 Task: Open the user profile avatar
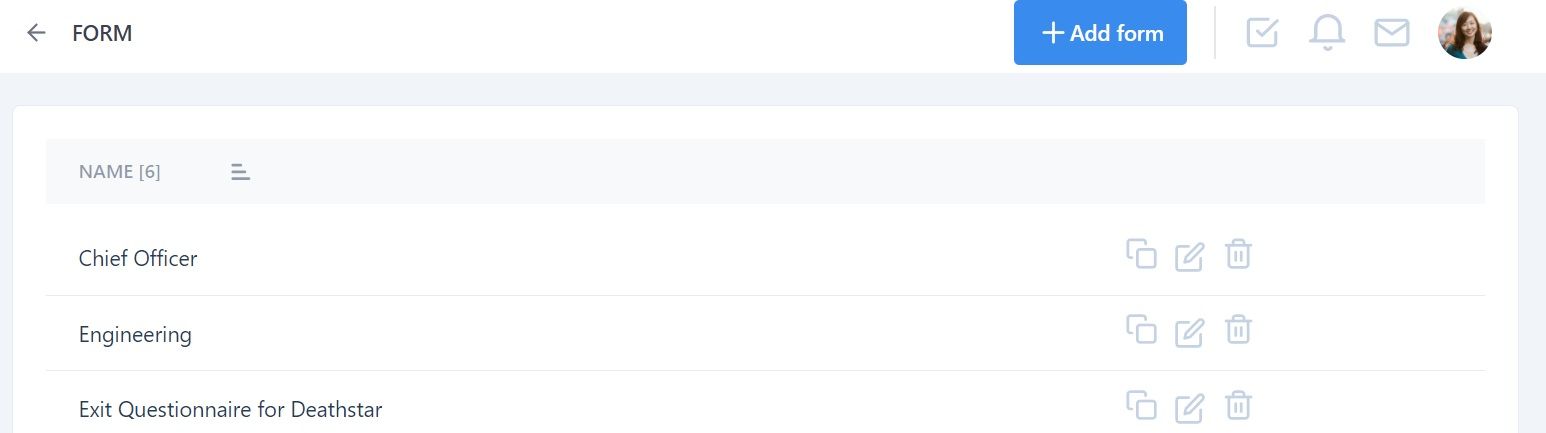1465,33
